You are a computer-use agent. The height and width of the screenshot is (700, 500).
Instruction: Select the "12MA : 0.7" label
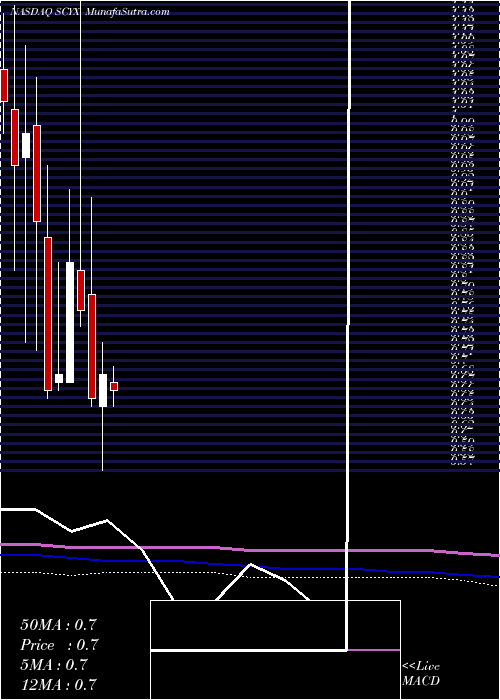pyautogui.click(x=58, y=684)
